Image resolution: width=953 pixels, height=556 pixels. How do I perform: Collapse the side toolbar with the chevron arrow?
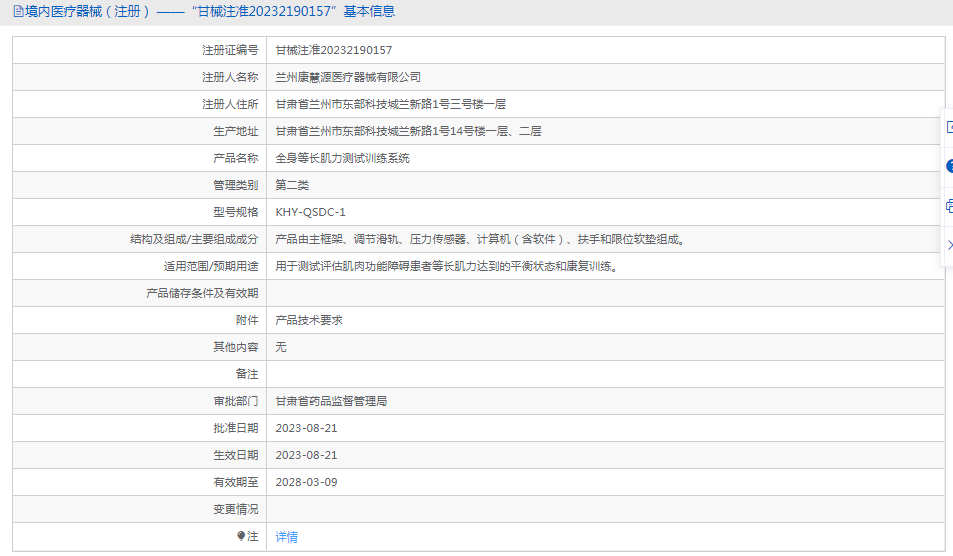(x=949, y=245)
